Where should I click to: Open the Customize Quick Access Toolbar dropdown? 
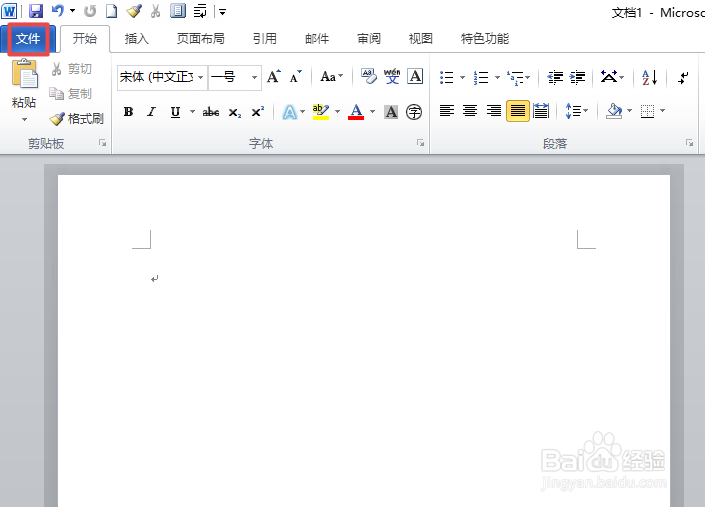pyautogui.click(x=223, y=12)
